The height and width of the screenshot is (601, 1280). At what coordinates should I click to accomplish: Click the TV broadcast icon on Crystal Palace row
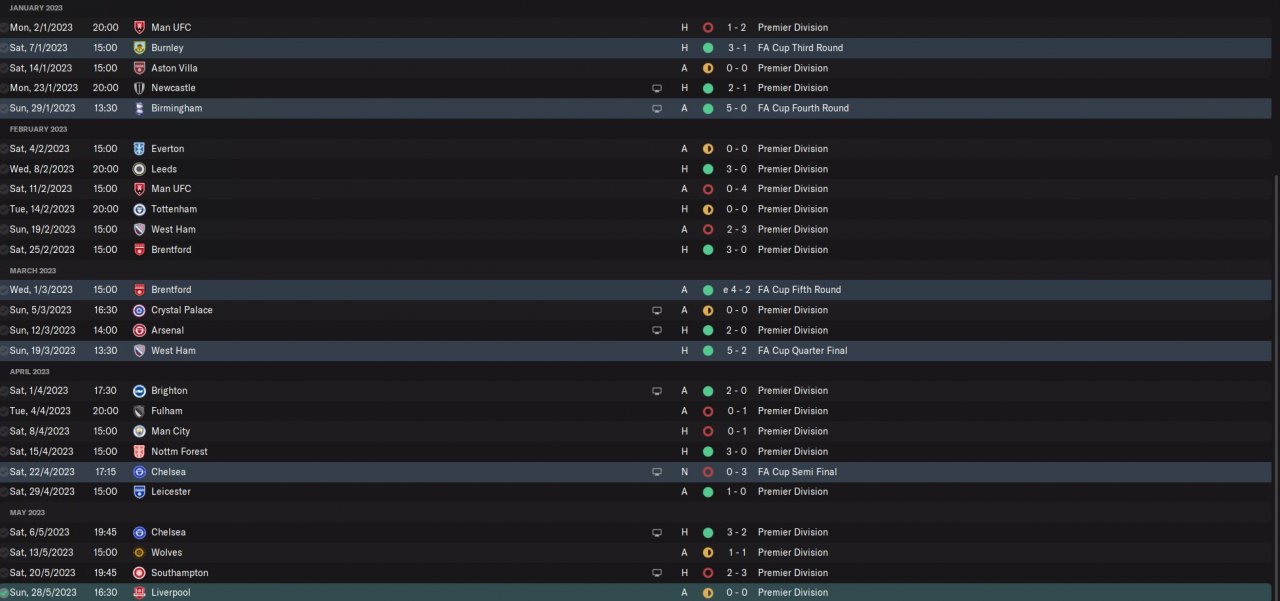pos(657,310)
